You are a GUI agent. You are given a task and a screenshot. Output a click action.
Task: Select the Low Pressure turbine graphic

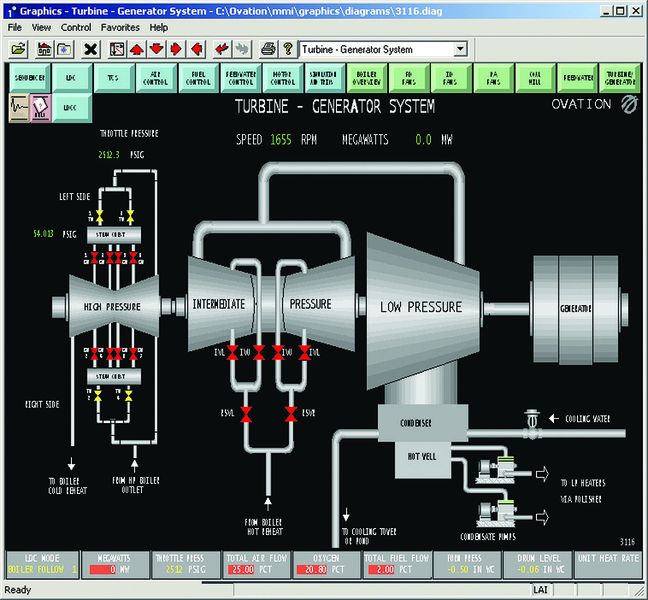[422, 311]
